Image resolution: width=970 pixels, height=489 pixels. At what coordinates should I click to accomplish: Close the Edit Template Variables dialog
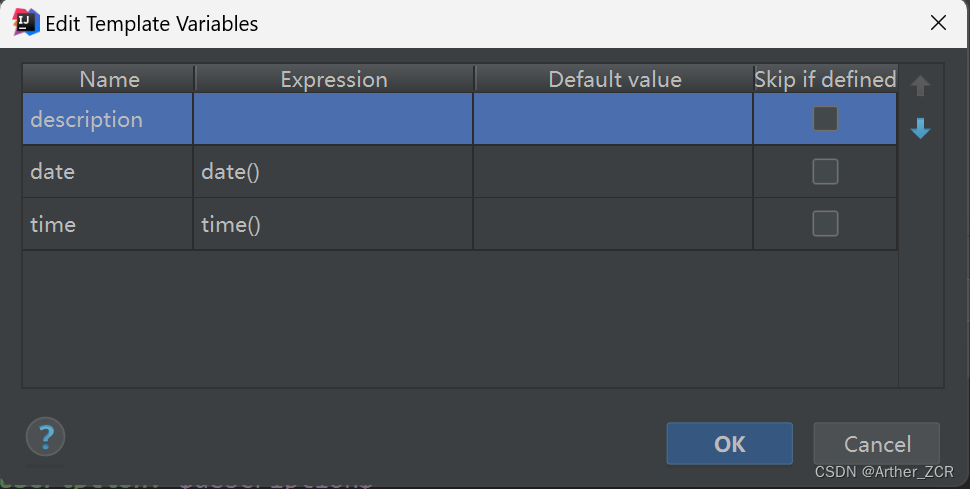click(x=938, y=23)
